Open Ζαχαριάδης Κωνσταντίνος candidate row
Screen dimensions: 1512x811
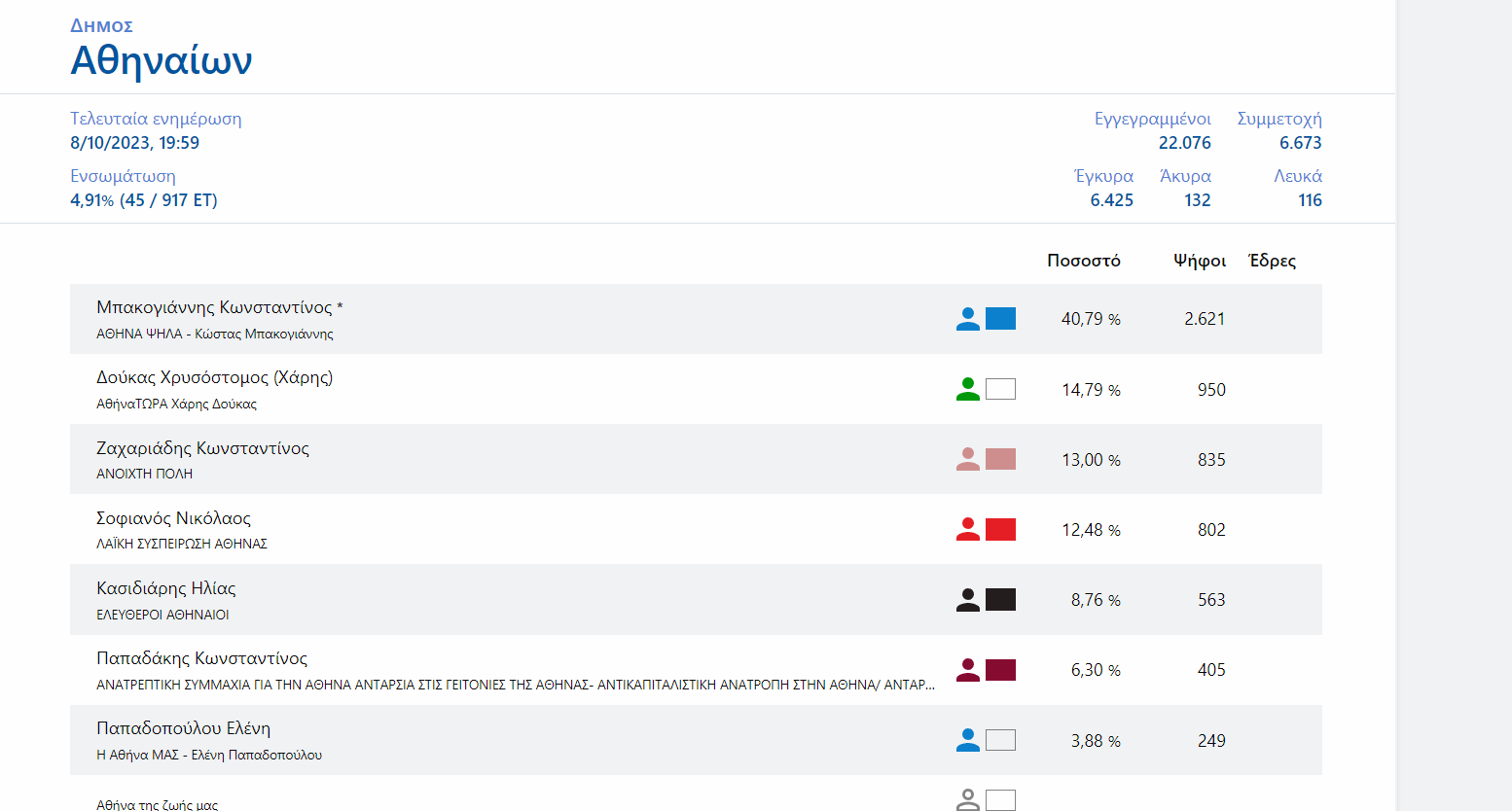point(202,448)
